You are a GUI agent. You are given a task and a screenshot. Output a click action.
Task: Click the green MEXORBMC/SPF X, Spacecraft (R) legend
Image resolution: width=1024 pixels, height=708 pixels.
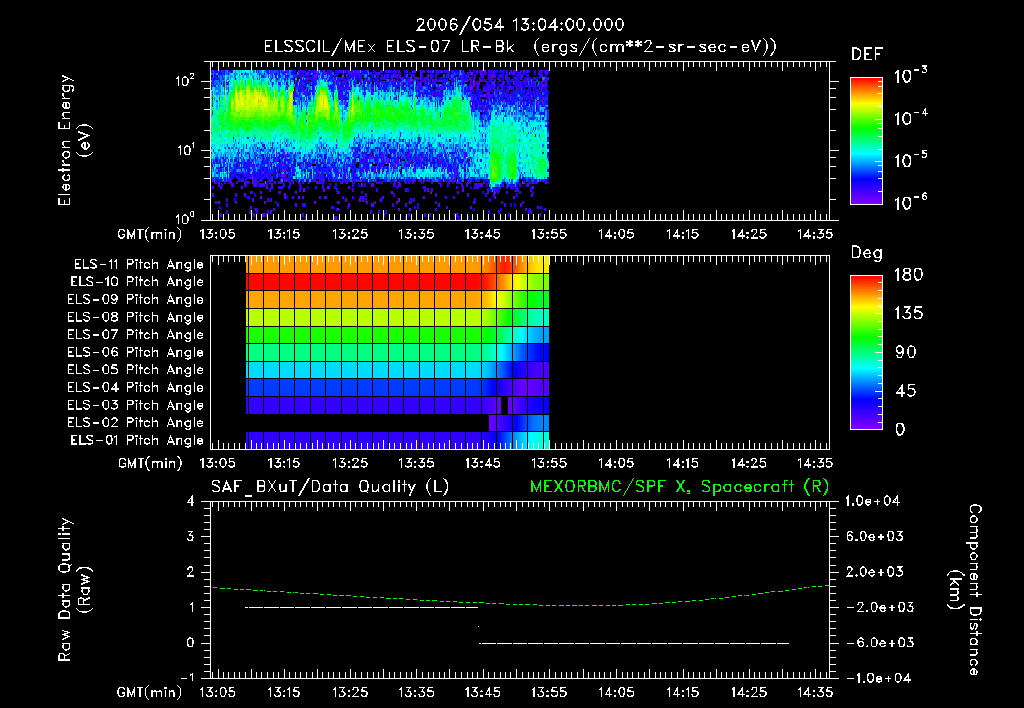(679, 487)
